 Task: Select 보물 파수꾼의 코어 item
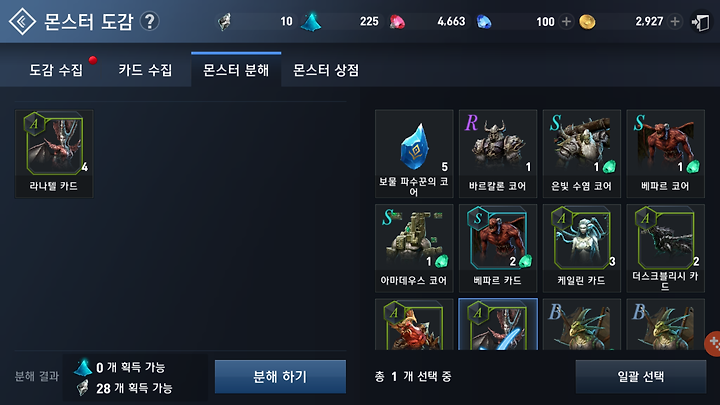414,154
